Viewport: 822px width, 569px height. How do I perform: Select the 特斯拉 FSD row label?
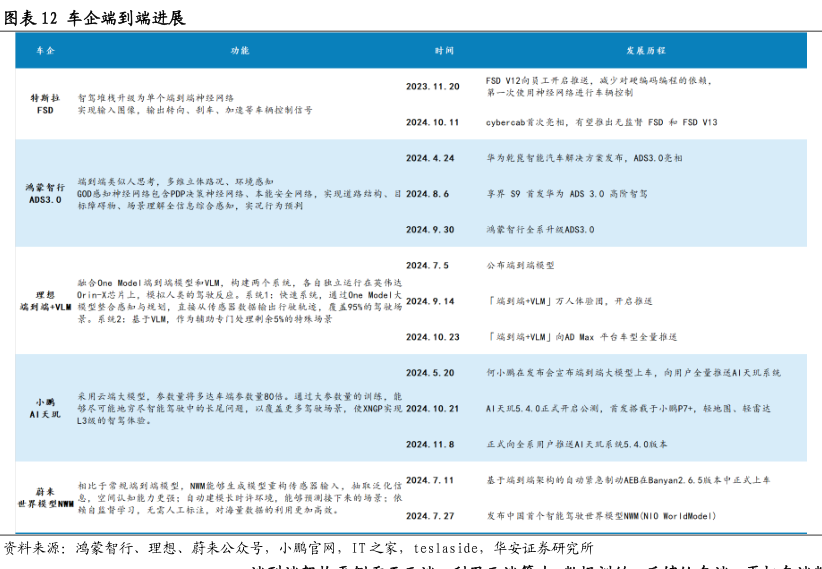45,104
